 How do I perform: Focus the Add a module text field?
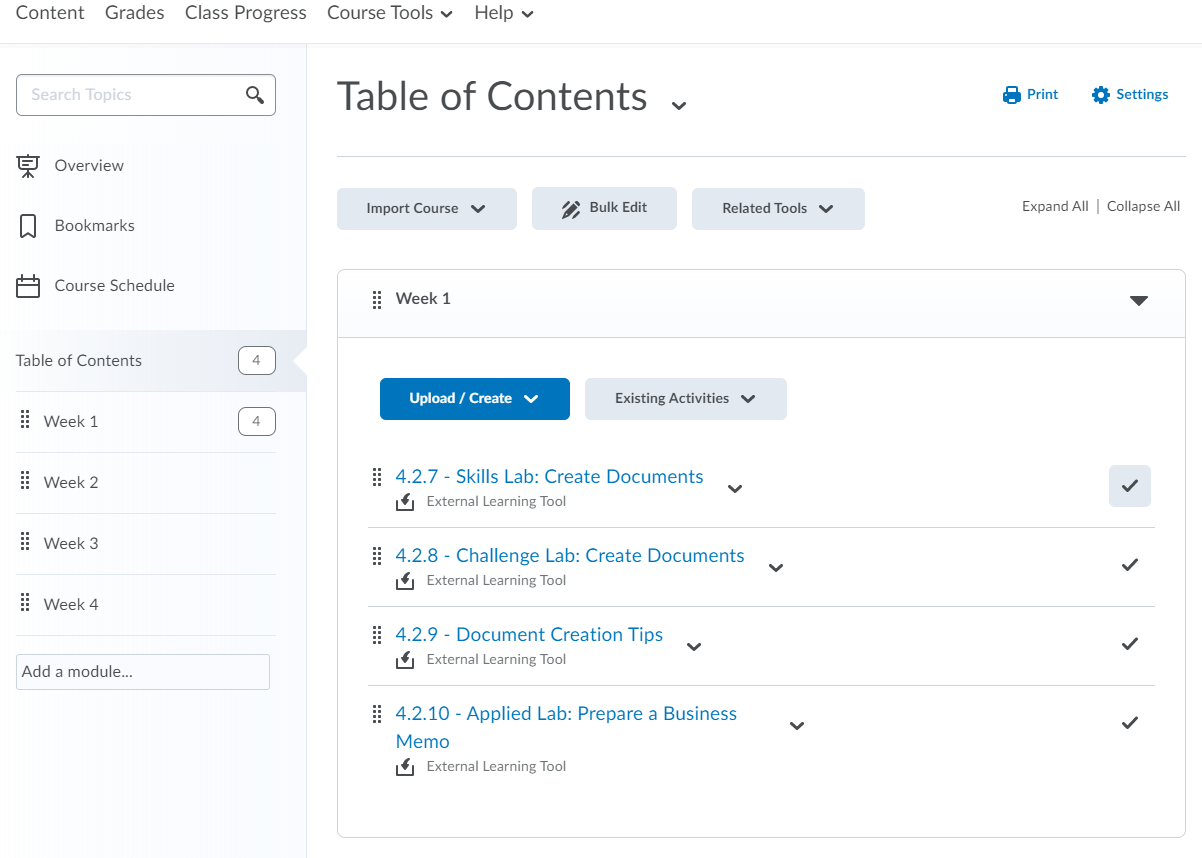click(x=143, y=672)
